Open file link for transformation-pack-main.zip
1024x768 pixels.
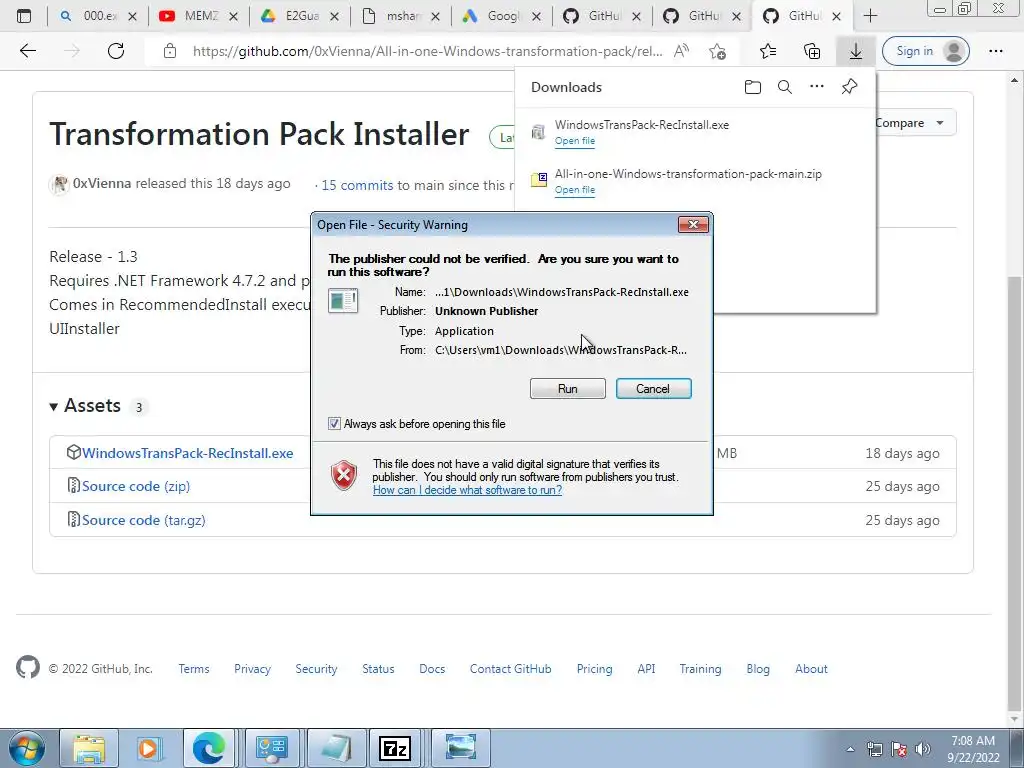[x=575, y=190]
